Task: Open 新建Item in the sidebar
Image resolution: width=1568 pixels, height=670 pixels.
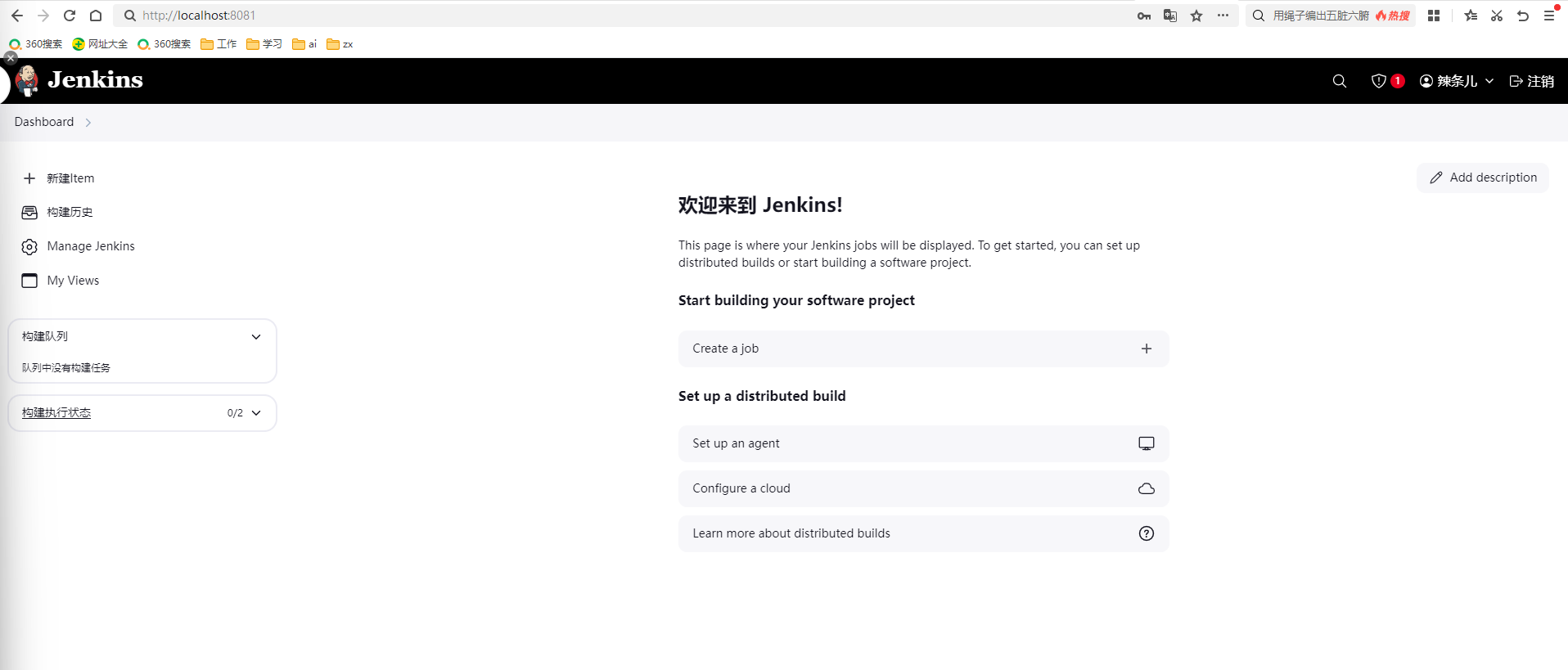Action: tap(70, 178)
